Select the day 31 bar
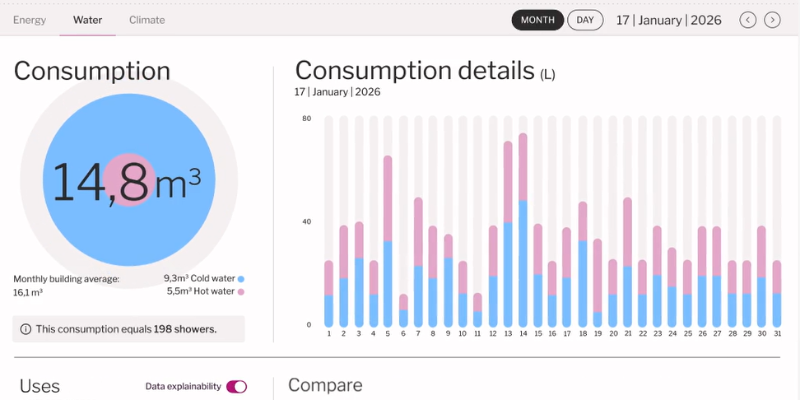800x400 pixels. pos(778,293)
